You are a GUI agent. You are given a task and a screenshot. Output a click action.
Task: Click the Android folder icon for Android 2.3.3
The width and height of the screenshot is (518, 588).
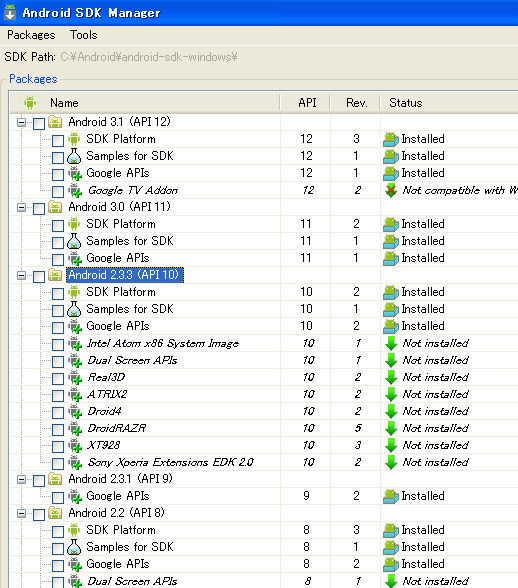click(55, 275)
